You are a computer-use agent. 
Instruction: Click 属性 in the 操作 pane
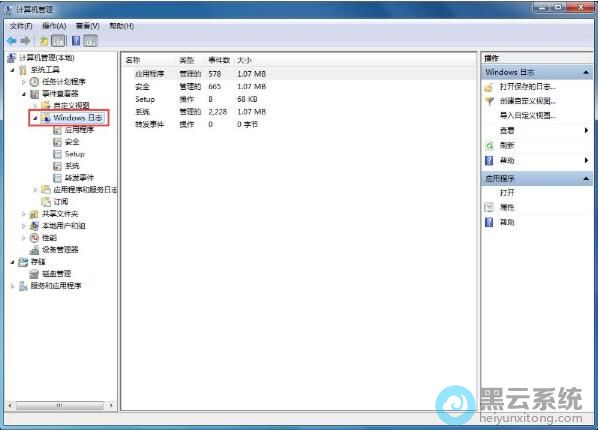507,208
